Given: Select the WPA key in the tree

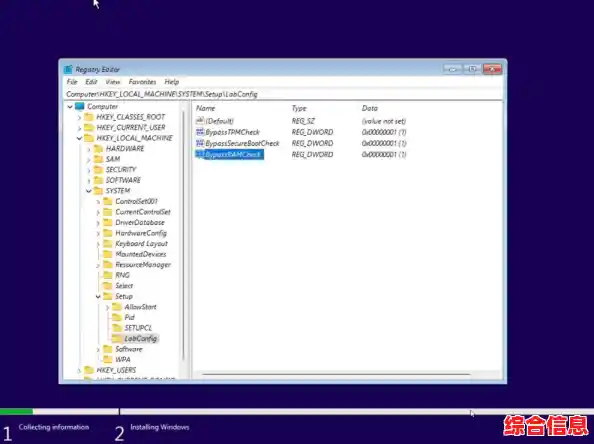Looking at the screenshot, I should tap(123, 360).
